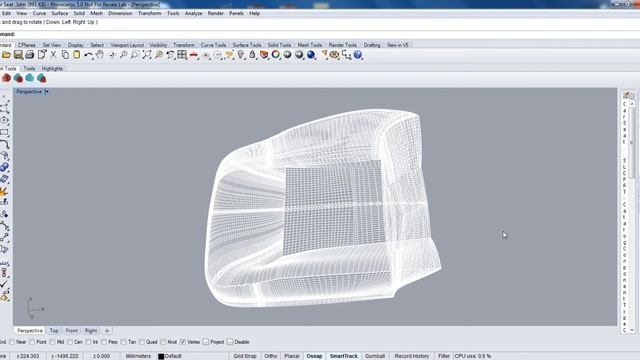Viewport: 640px width, 360px height.
Task: Enable the Project osnap checkbox
Action: [206, 342]
